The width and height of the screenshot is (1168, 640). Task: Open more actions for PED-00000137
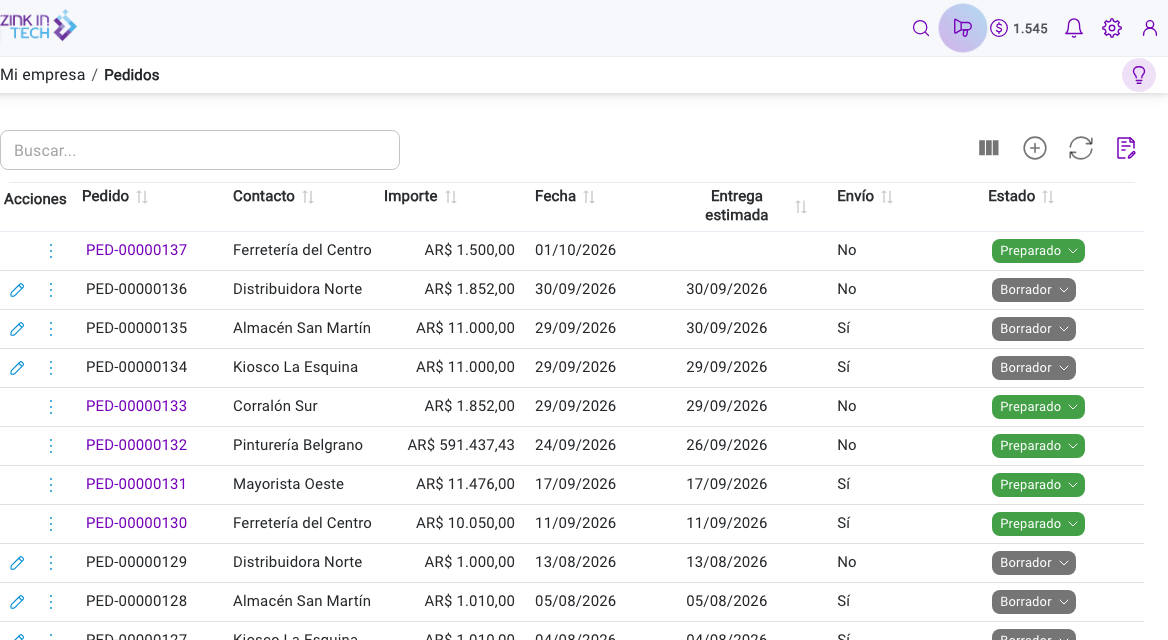point(51,250)
